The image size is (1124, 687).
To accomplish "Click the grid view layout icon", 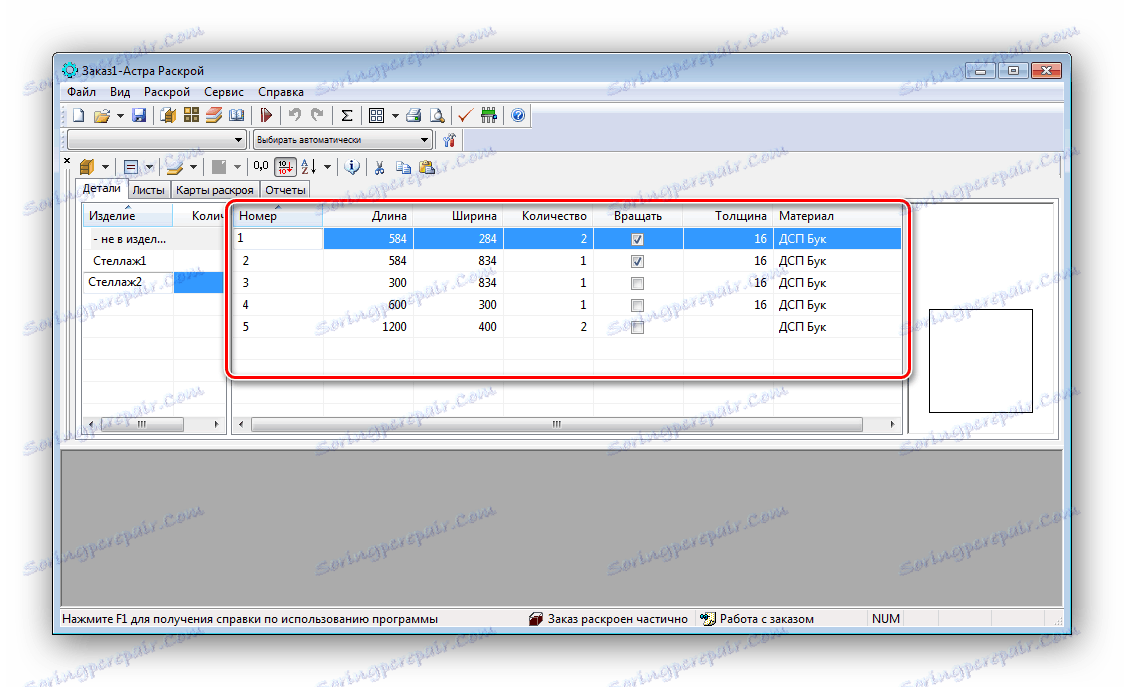I will [376, 115].
